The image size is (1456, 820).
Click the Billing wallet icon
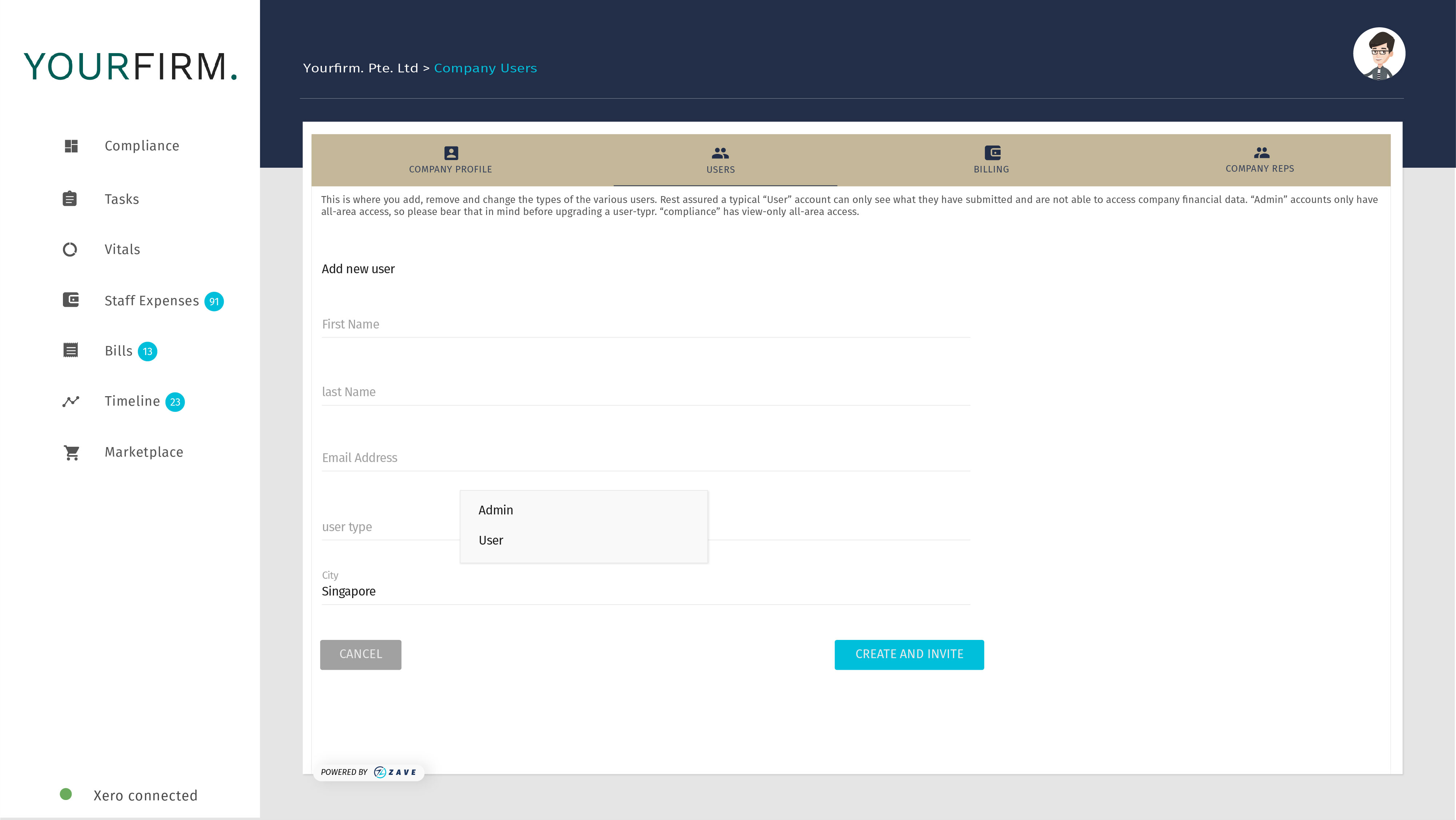click(x=993, y=153)
